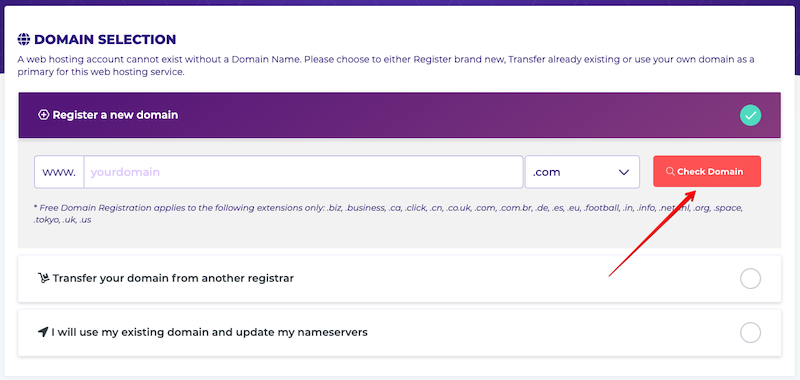Click the paper plane icon beside existing domain option
This screenshot has width=800, height=380.
pos(43,332)
